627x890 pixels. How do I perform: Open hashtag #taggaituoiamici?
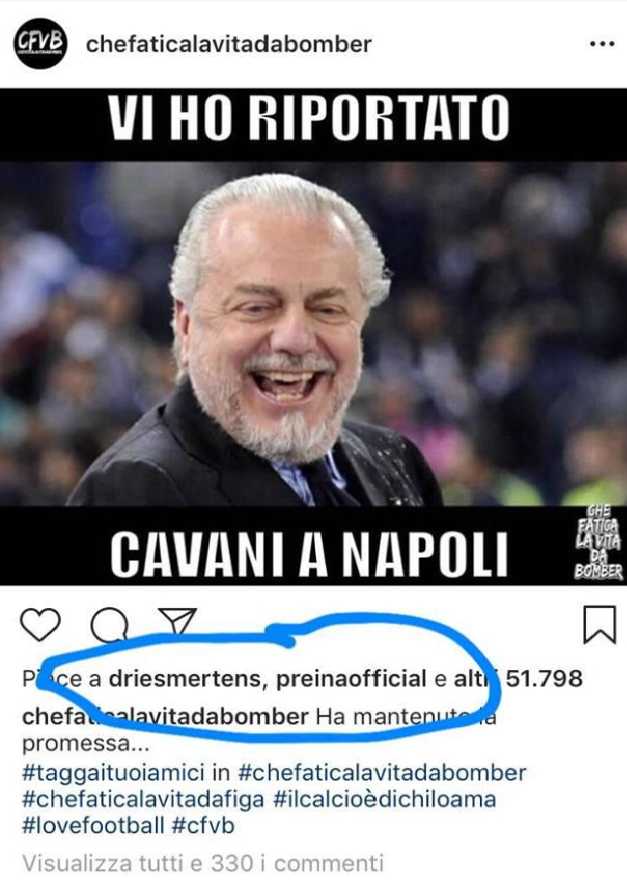125,773
